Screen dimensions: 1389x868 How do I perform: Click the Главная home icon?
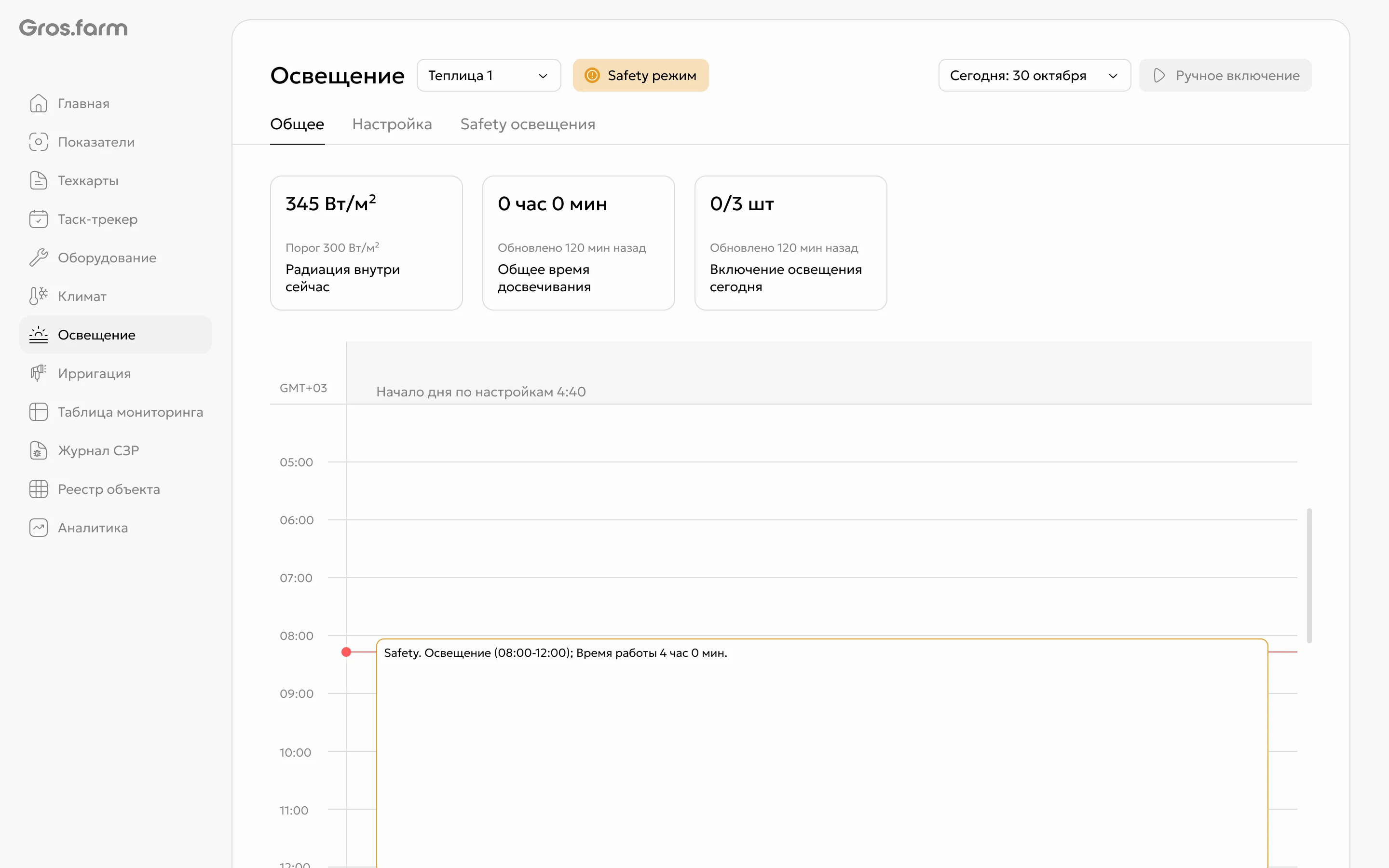click(x=39, y=103)
